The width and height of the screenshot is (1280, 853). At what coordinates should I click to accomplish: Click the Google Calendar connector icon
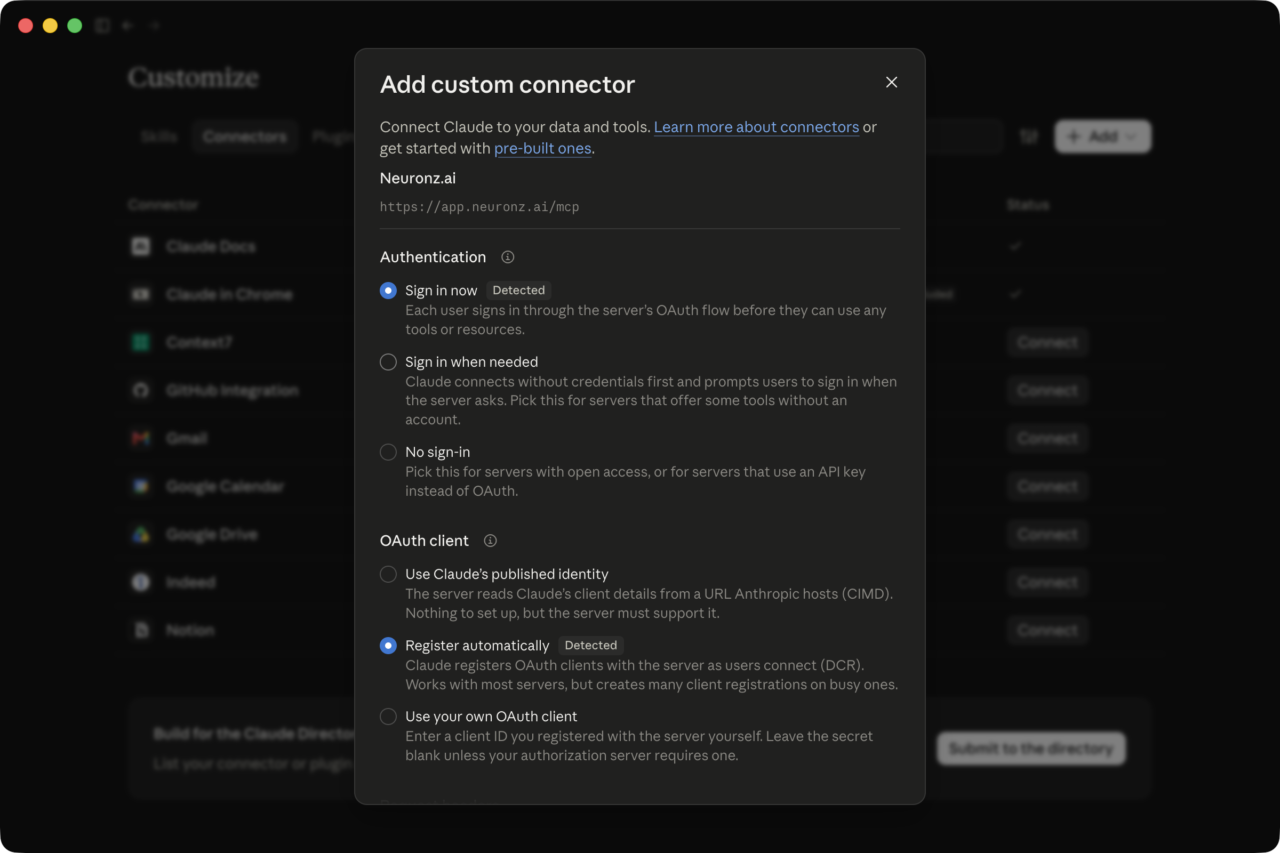click(x=141, y=486)
